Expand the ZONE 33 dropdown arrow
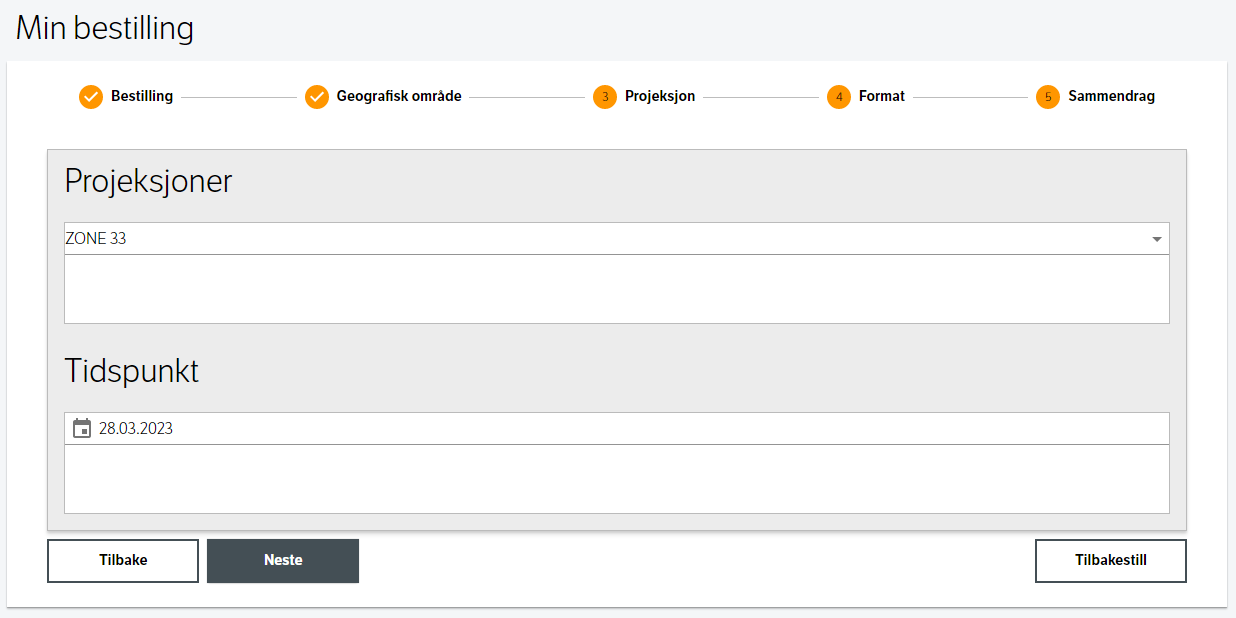 [x=1157, y=239]
